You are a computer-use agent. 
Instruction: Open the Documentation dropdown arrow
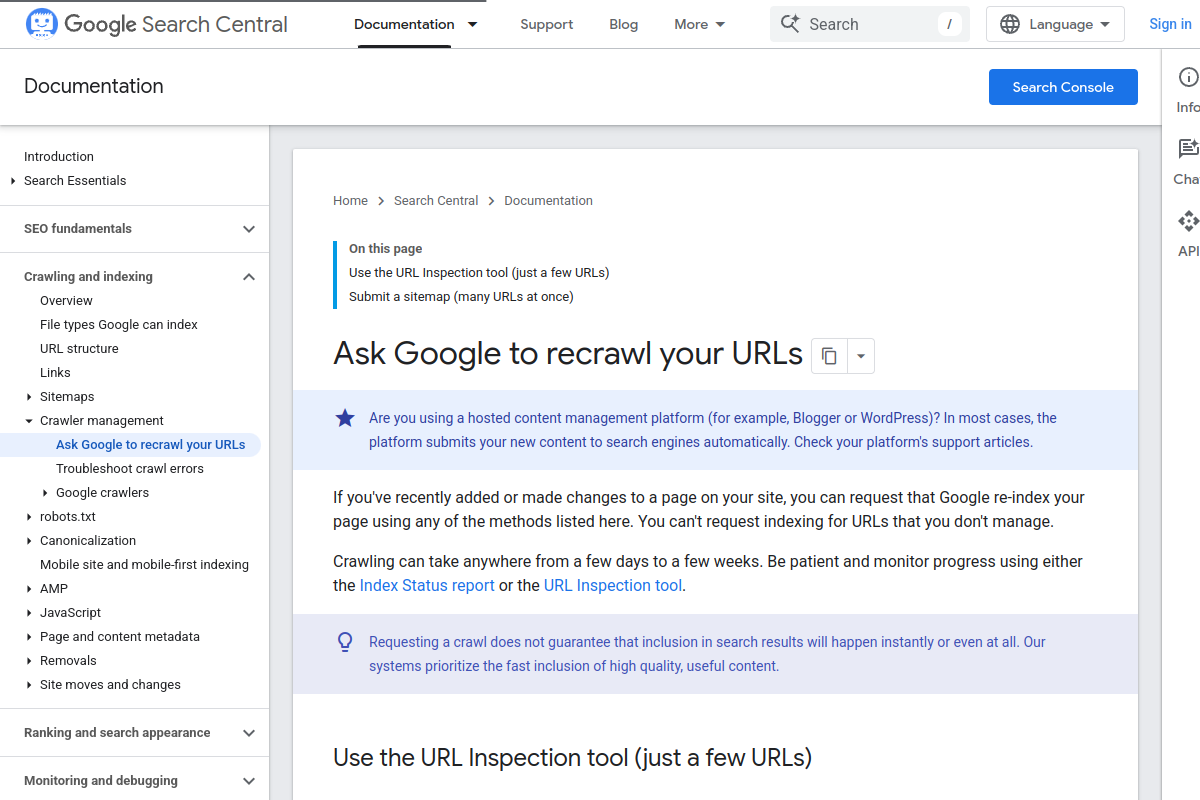(472, 24)
